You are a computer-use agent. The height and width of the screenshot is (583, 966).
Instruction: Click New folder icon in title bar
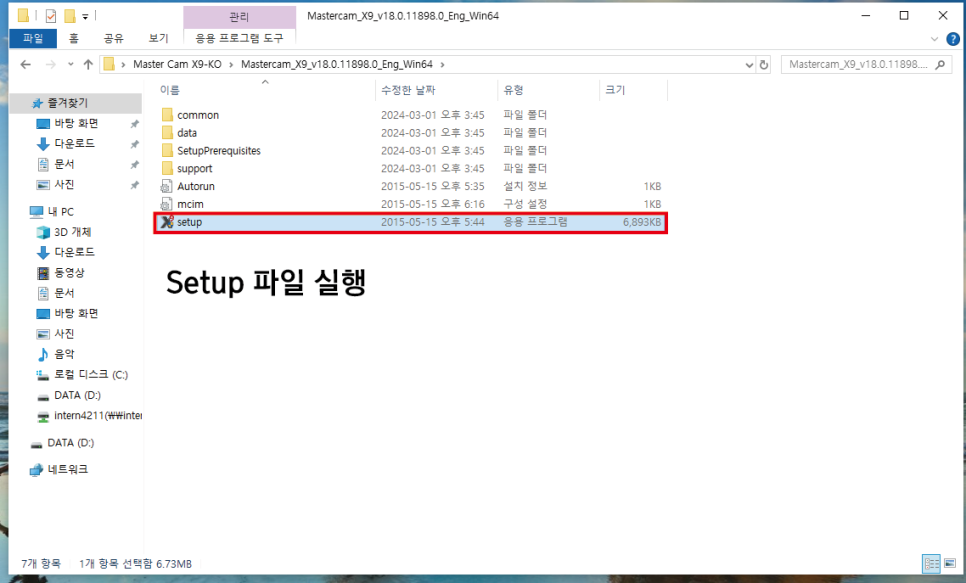70,16
